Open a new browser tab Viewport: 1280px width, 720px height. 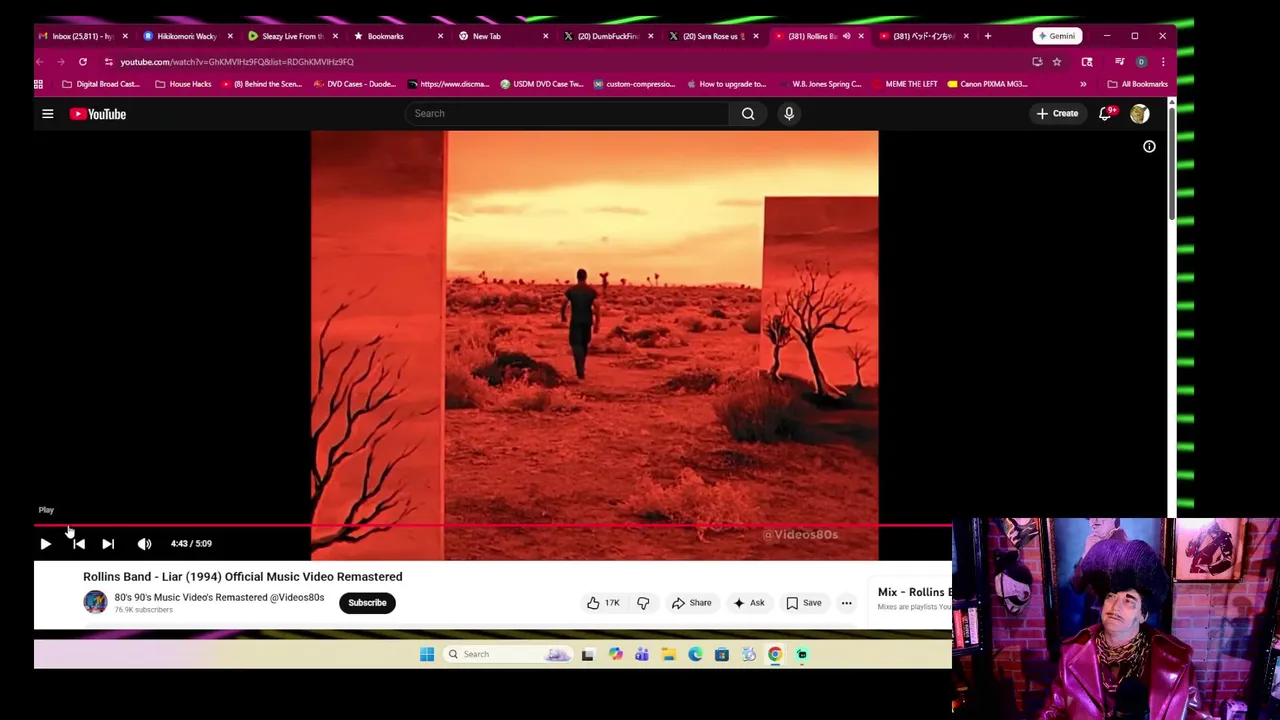(x=988, y=36)
